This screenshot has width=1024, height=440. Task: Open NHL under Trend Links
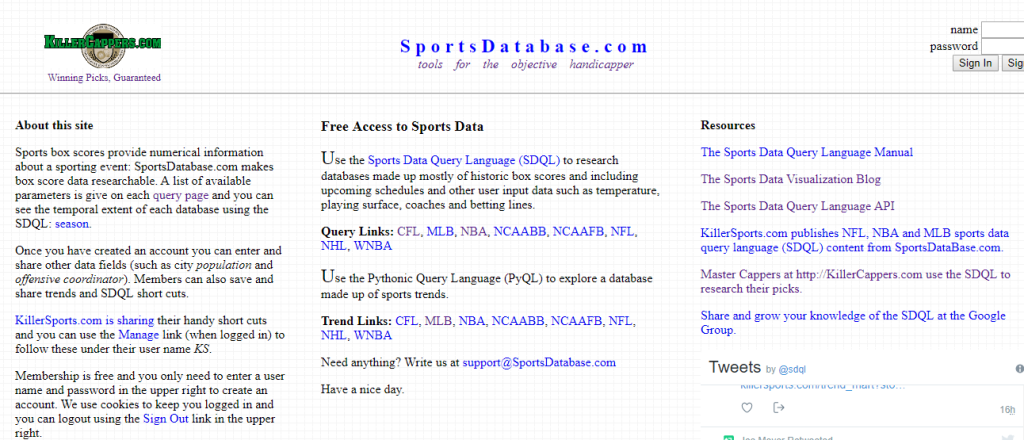pyautogui.click(x=334, y=336)
